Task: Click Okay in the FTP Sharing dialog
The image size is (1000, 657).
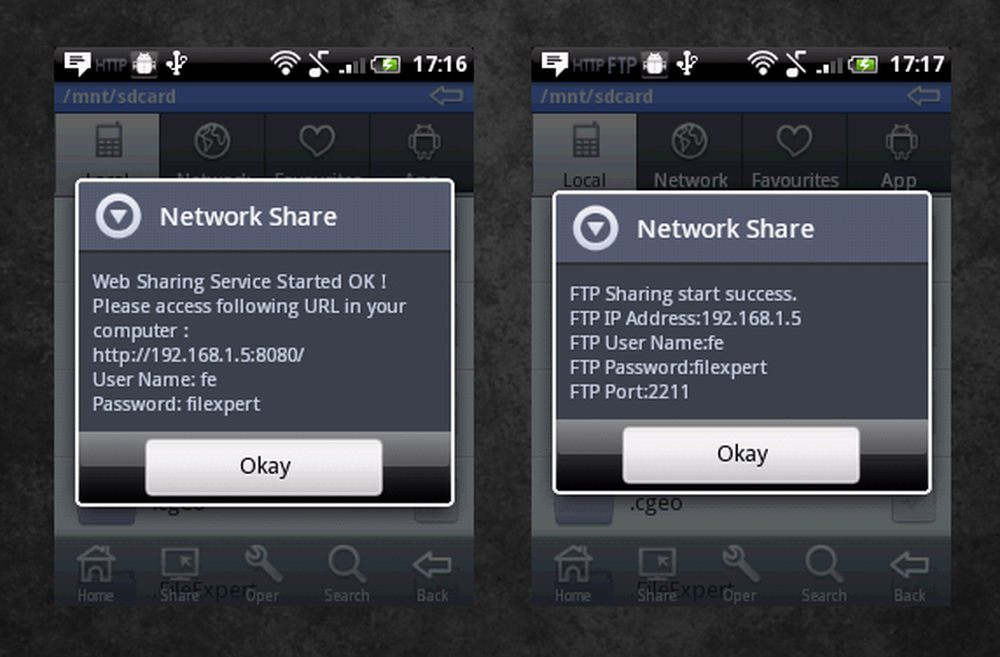Action: pos(741,454)
